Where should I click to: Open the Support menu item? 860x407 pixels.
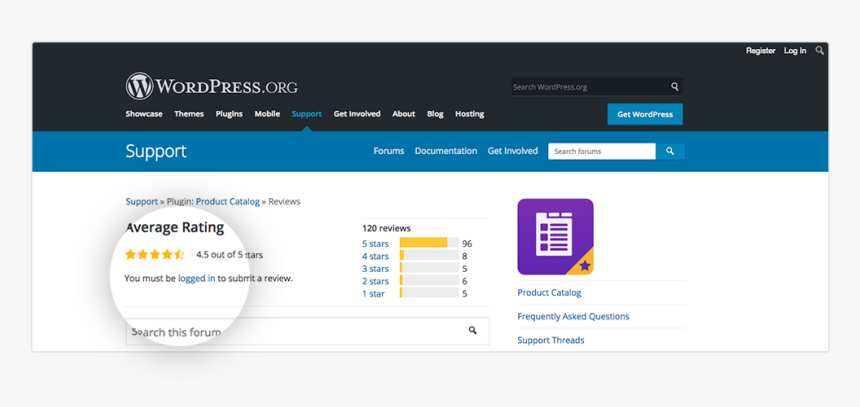(306, 114)
